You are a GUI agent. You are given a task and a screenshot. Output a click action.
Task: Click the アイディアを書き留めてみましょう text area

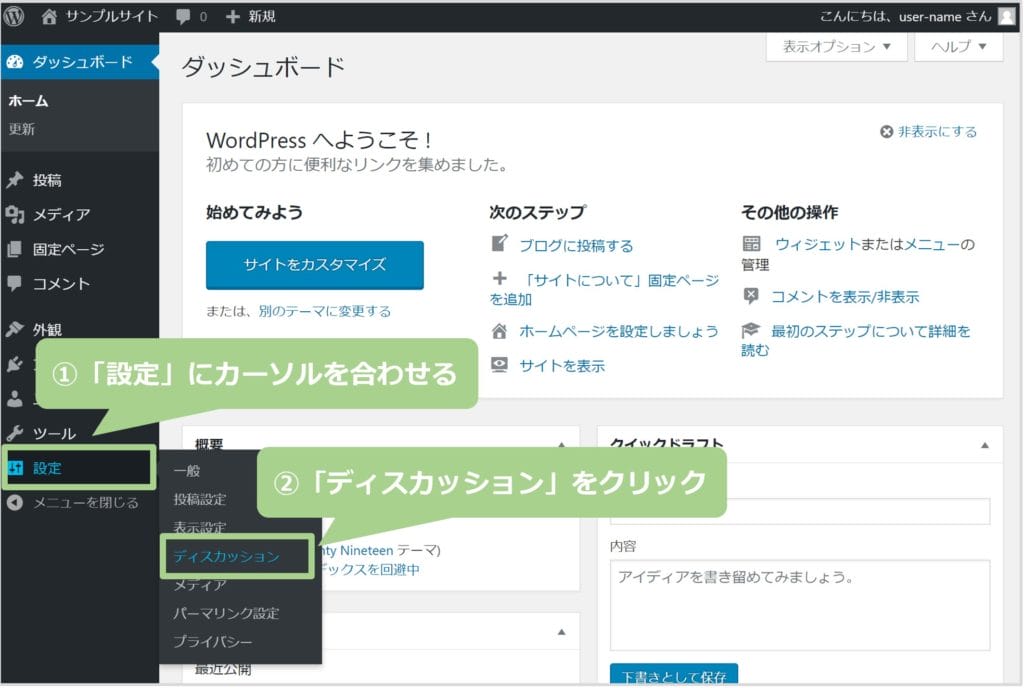click(x=800, y=605)
